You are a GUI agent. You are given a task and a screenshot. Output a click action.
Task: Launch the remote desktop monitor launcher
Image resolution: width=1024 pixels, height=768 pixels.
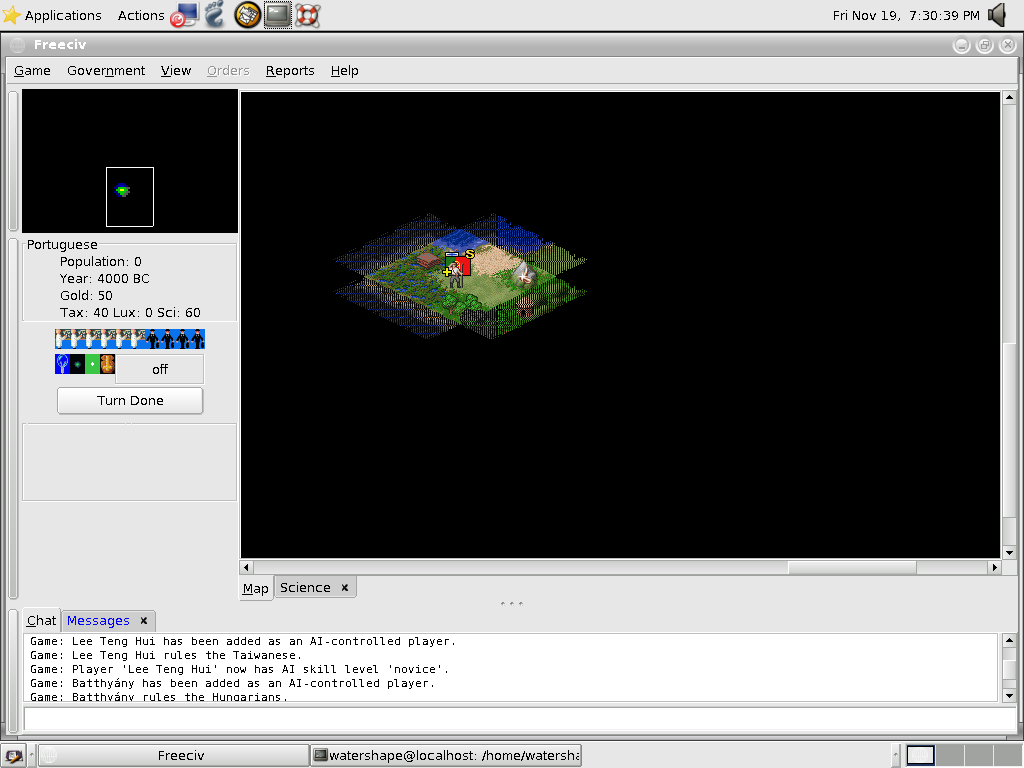184,15
